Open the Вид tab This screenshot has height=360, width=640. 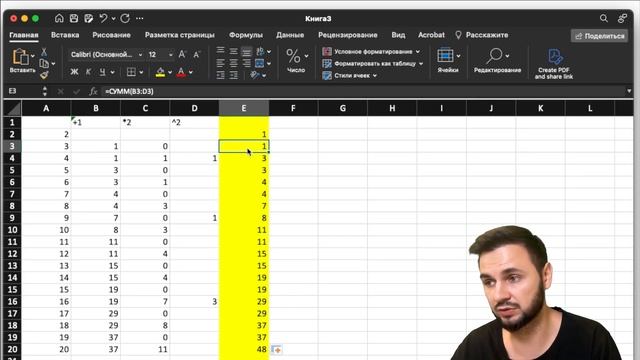coord(398,35)
